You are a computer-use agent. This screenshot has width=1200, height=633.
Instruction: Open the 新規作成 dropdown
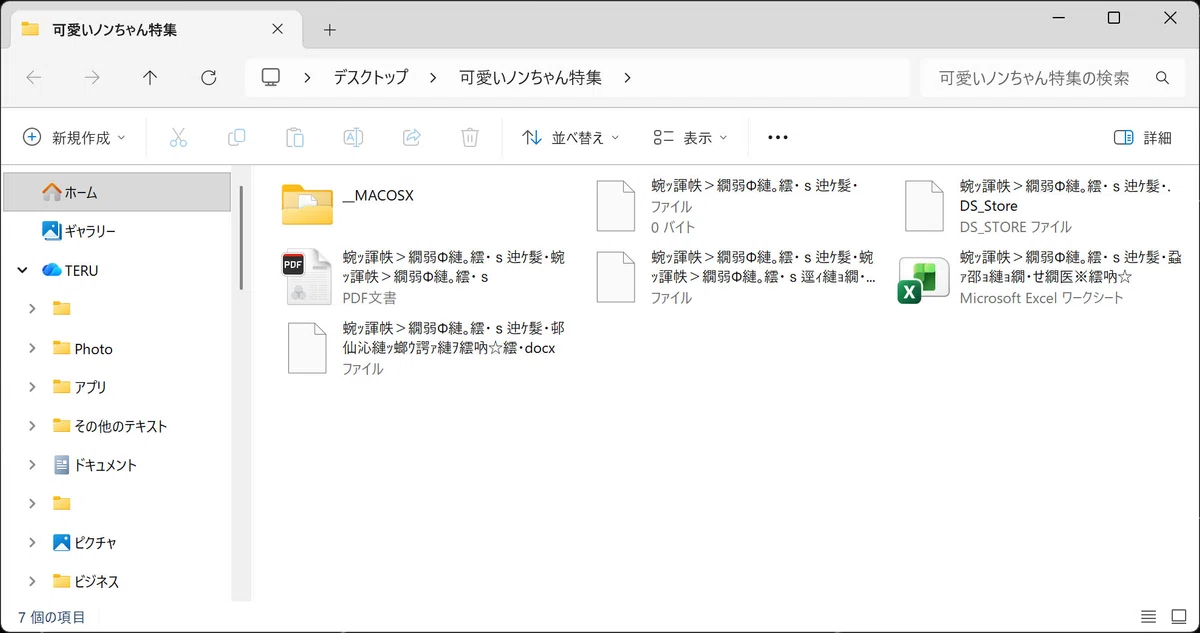tap(74, 138)
